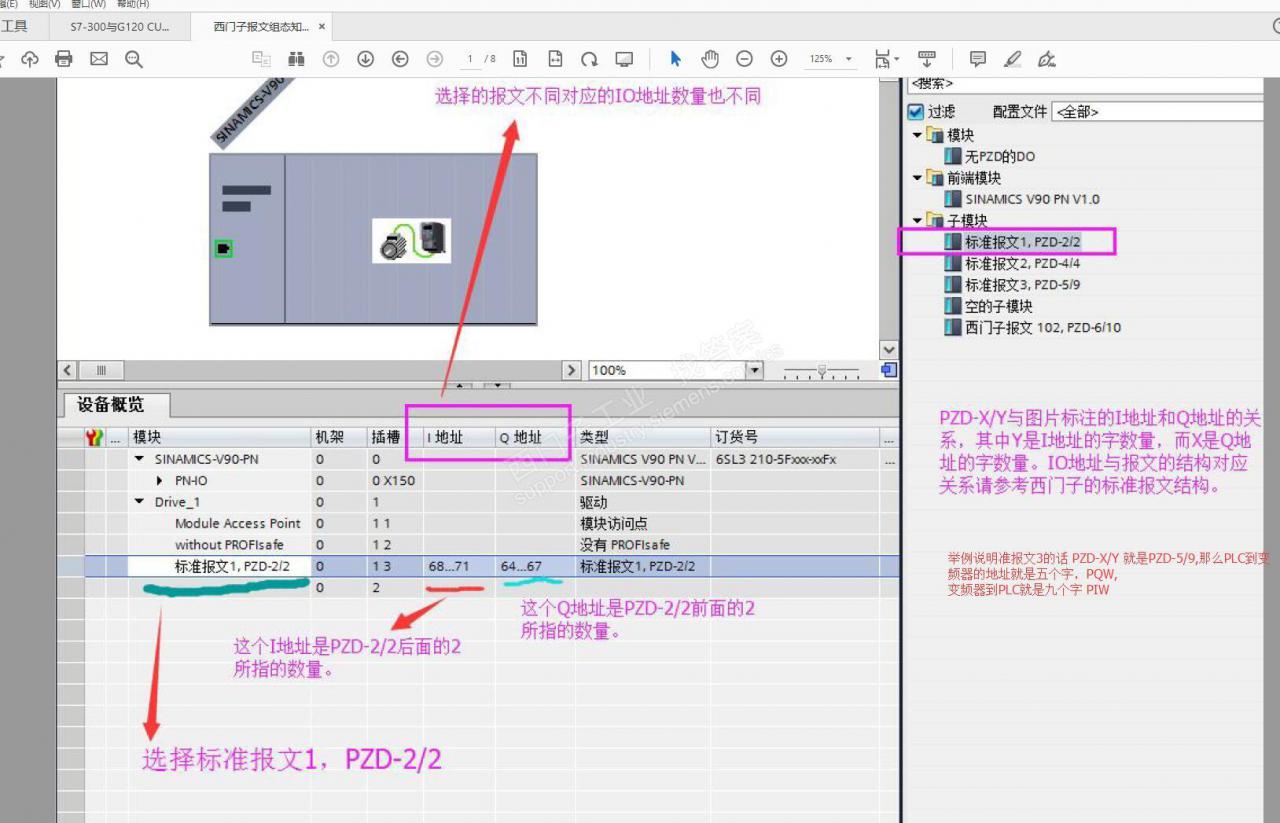
Task: Set actual size with the 1:1 page icon
Action: click(520, 59)
